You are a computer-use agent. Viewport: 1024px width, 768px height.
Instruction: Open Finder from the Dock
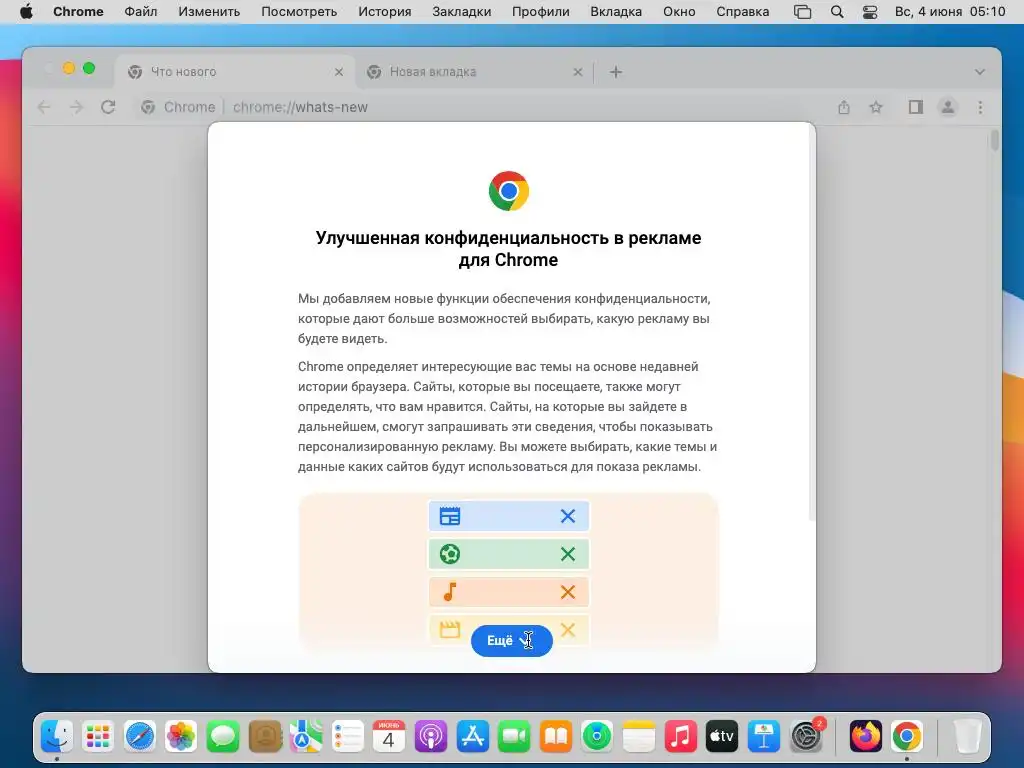(x=57, y=737)
